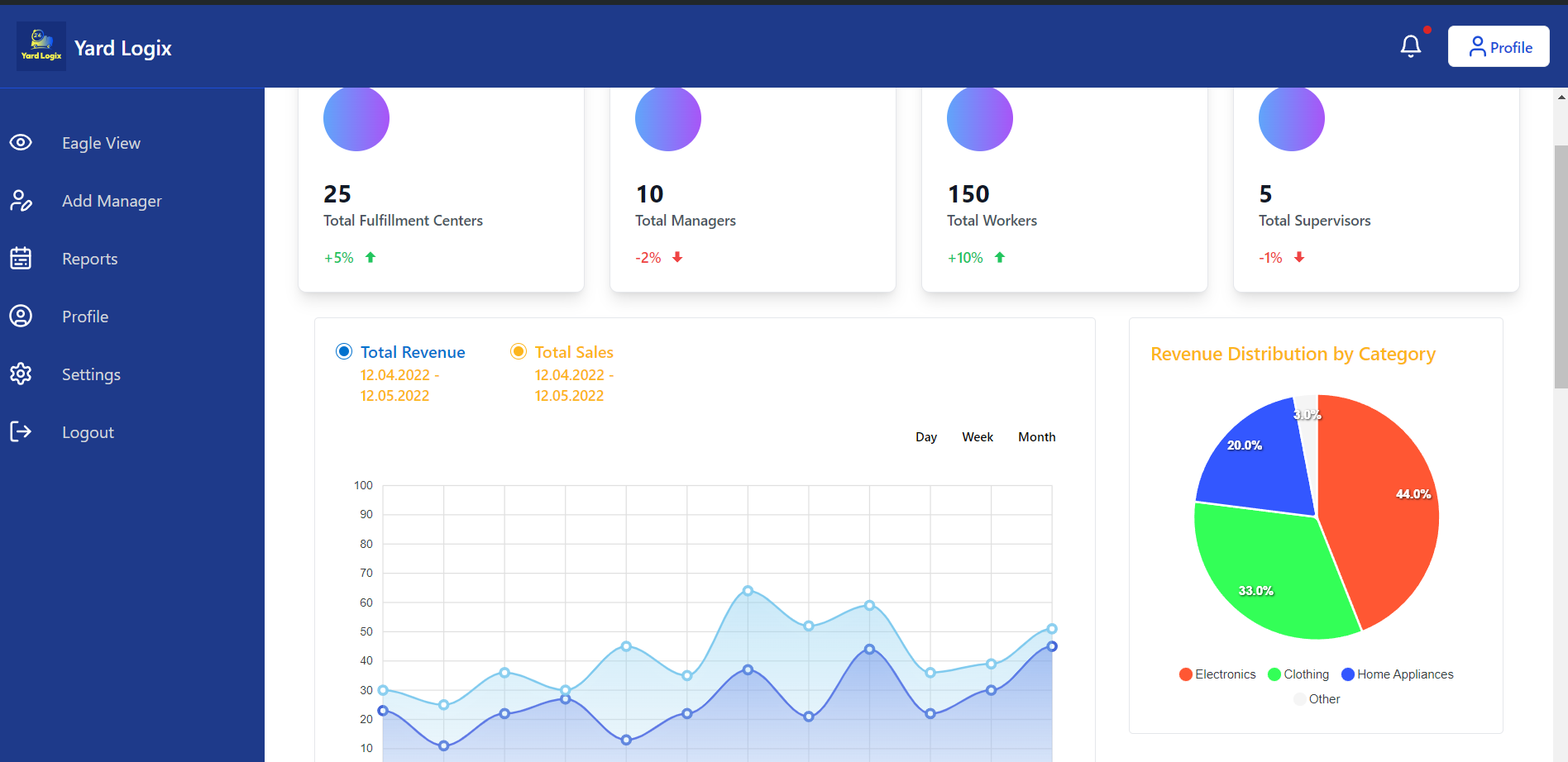Click the scrollbar up arrow
The width and height of the screenshot is (1568, 762).
pos(1561,97)
